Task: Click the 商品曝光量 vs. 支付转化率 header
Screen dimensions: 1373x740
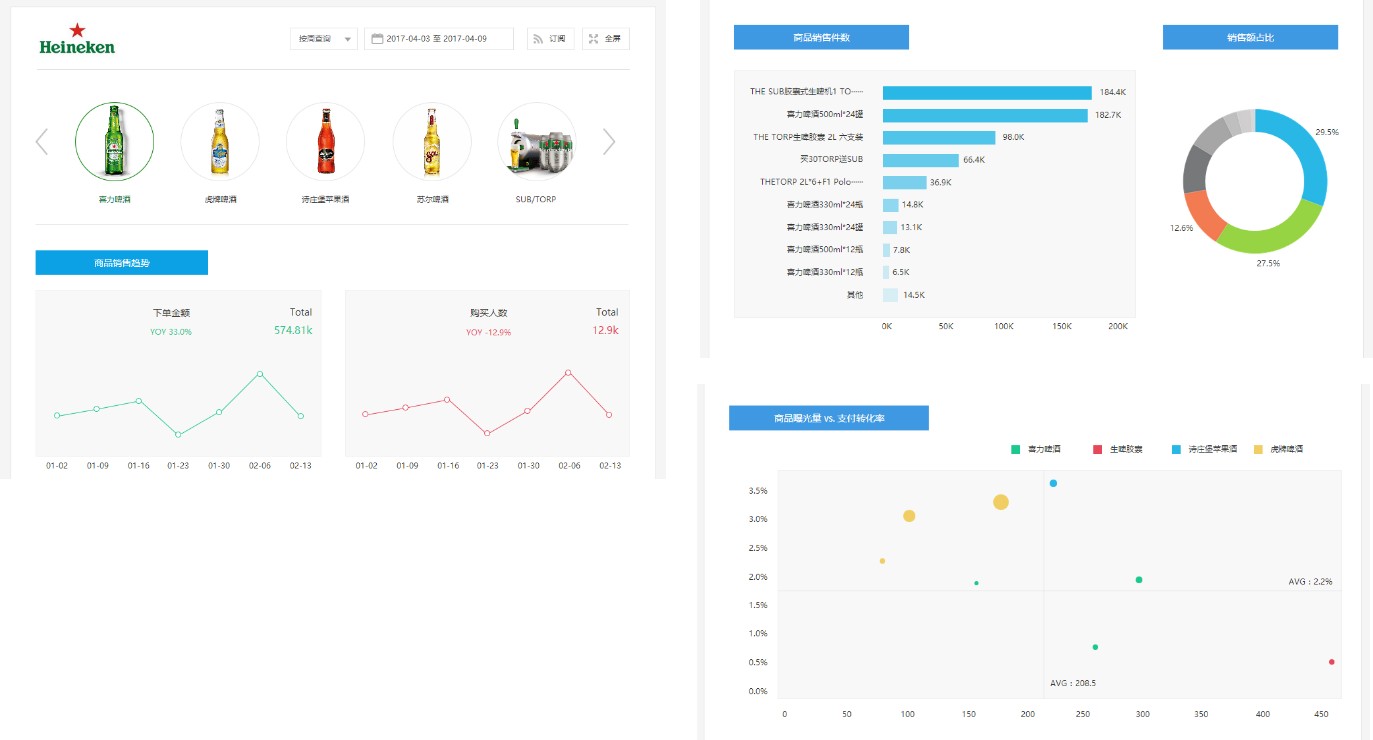Action: pos(829,418)
